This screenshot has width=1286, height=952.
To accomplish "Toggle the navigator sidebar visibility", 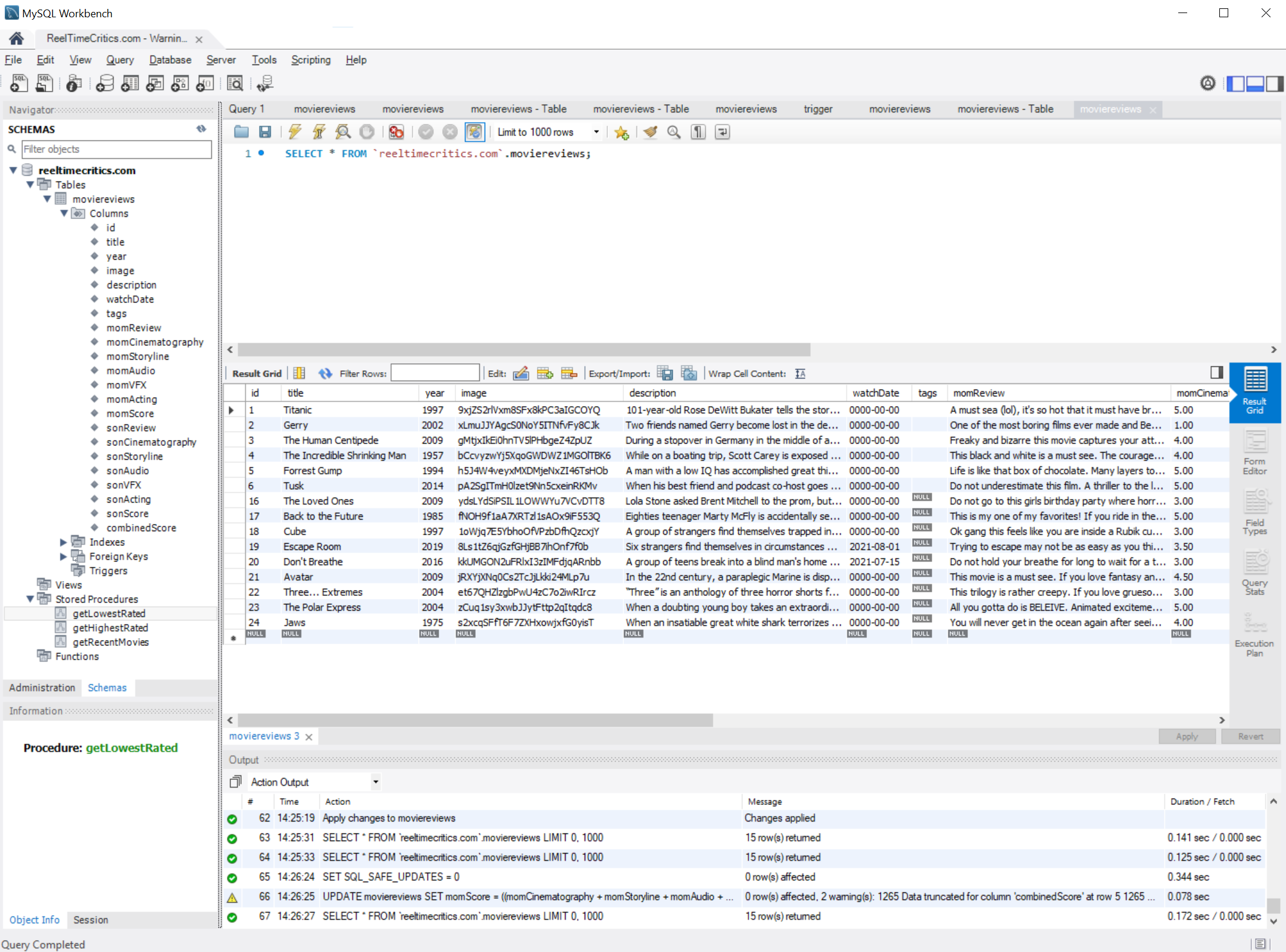I will point(1235,84).
